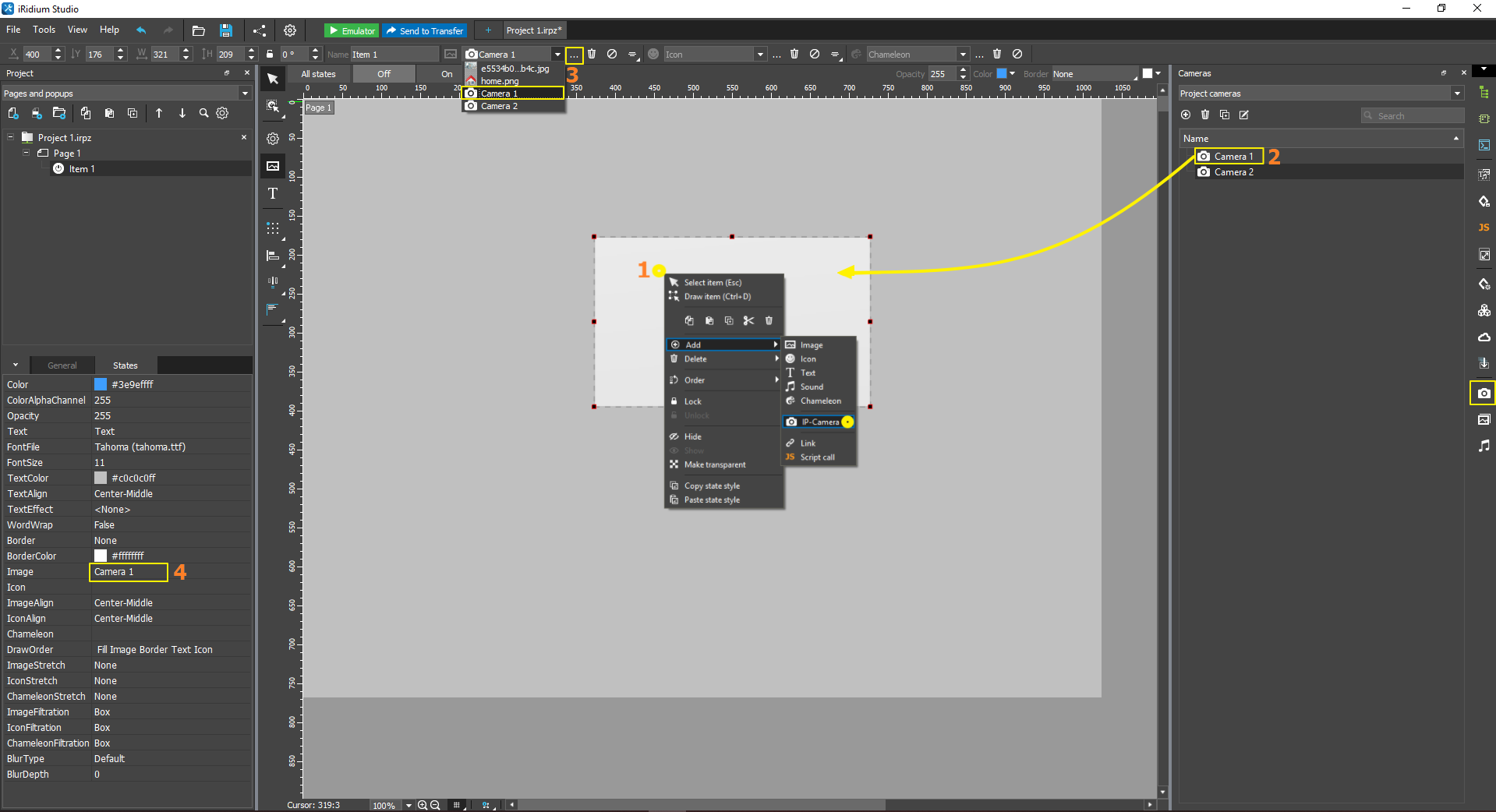The image size is (1496, 812).
Task: Open the IP-Cameras panel in the right sidebar
Action: 1484,394
